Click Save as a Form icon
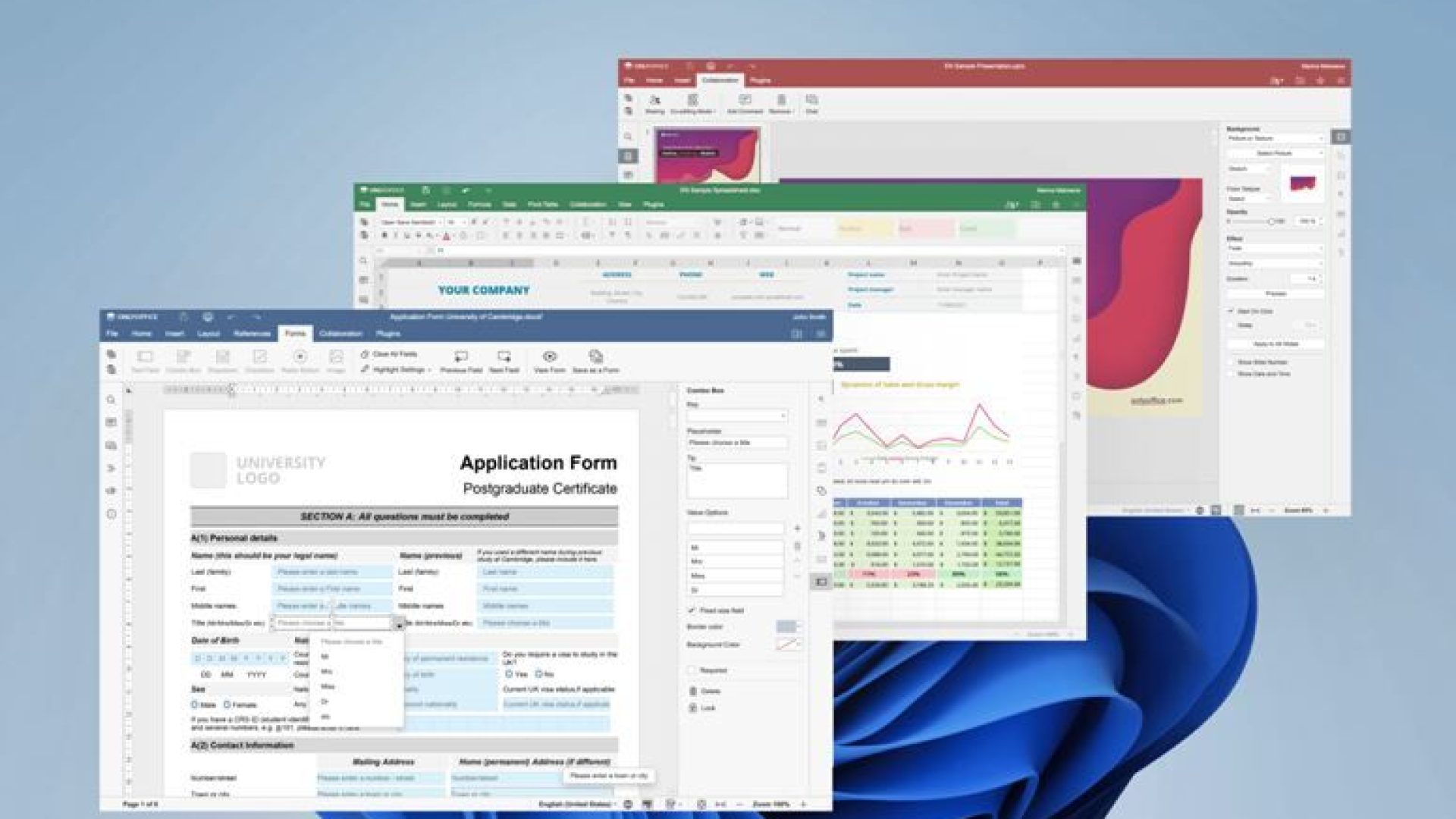This screenshot has width=1456, height=819. (595, 356)
